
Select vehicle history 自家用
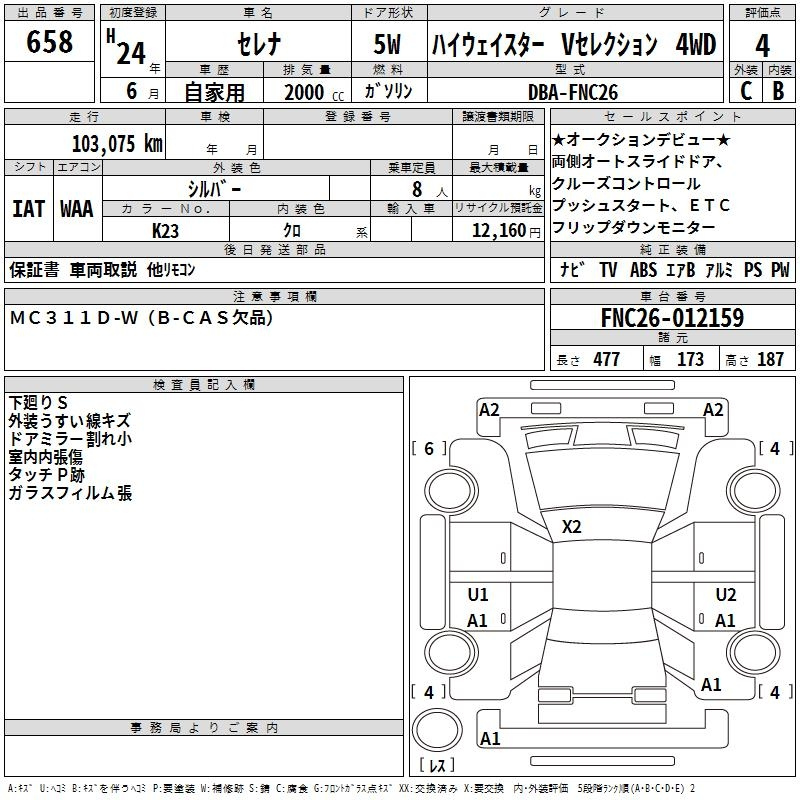(215, 92)
